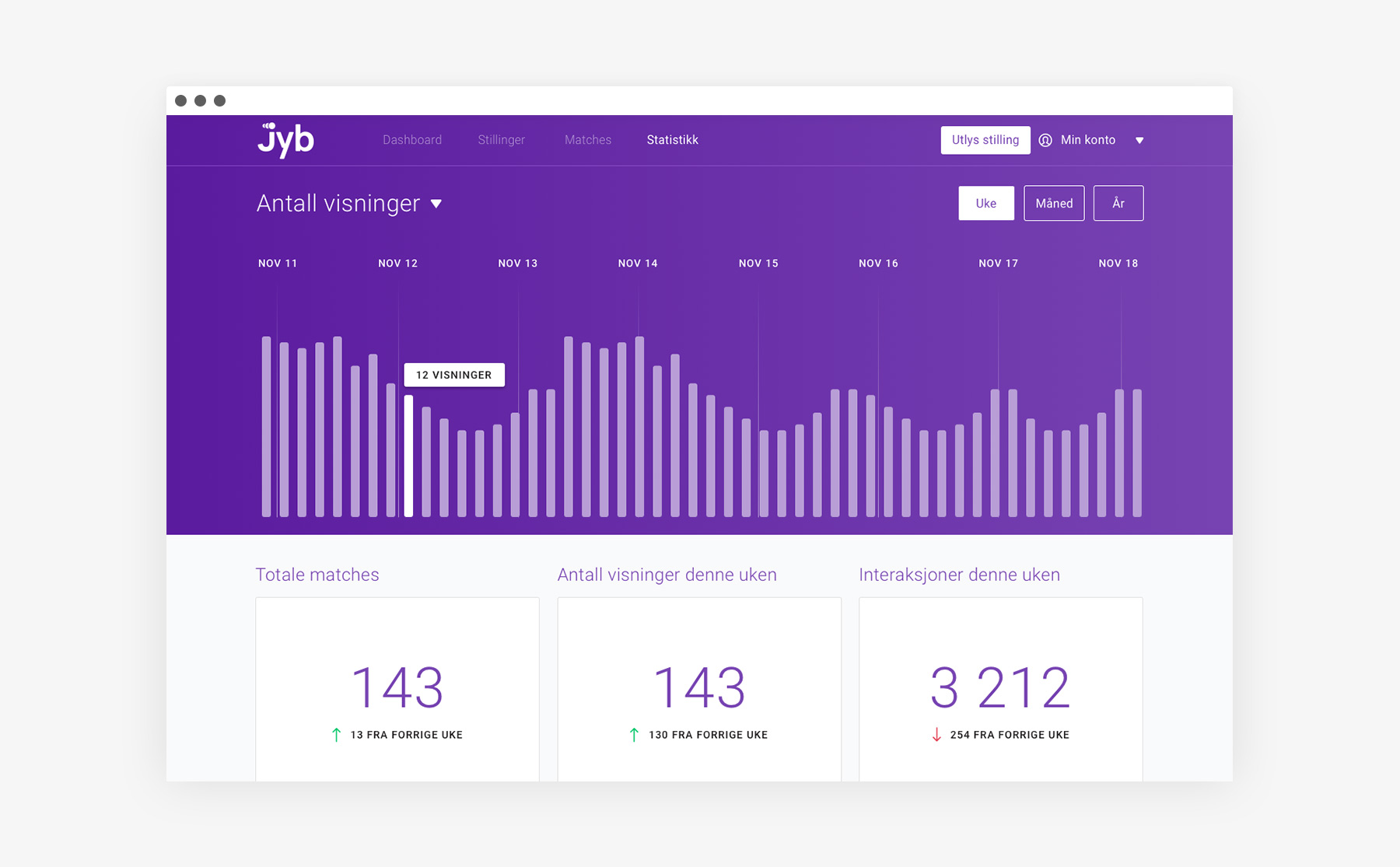Screen dimensions: 1400x867
Task: Expand the Min konto dropdown arrow
Action: pos(1139,141)
